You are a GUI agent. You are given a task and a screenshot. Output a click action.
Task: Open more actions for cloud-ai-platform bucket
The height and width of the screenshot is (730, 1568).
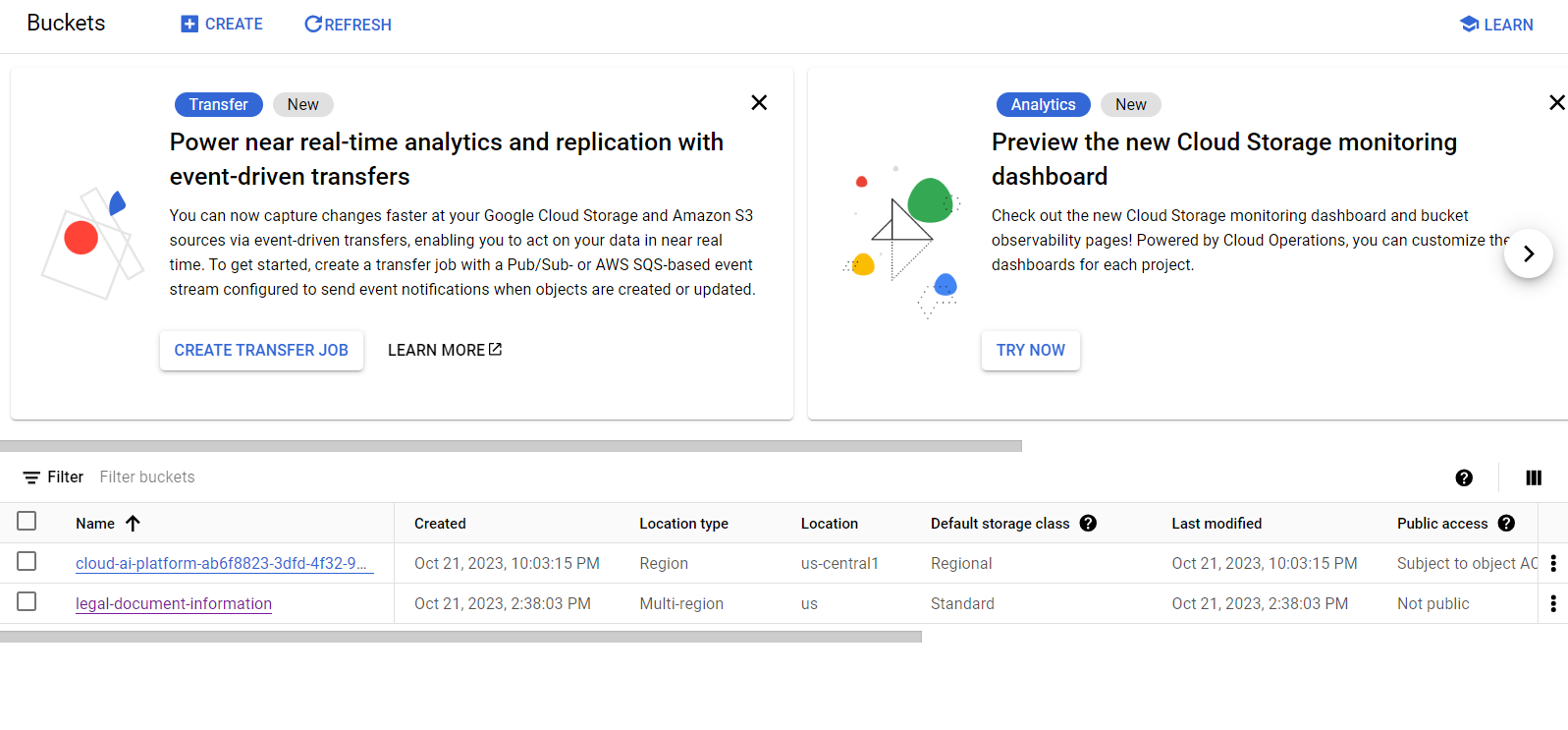click(1553, 563)
